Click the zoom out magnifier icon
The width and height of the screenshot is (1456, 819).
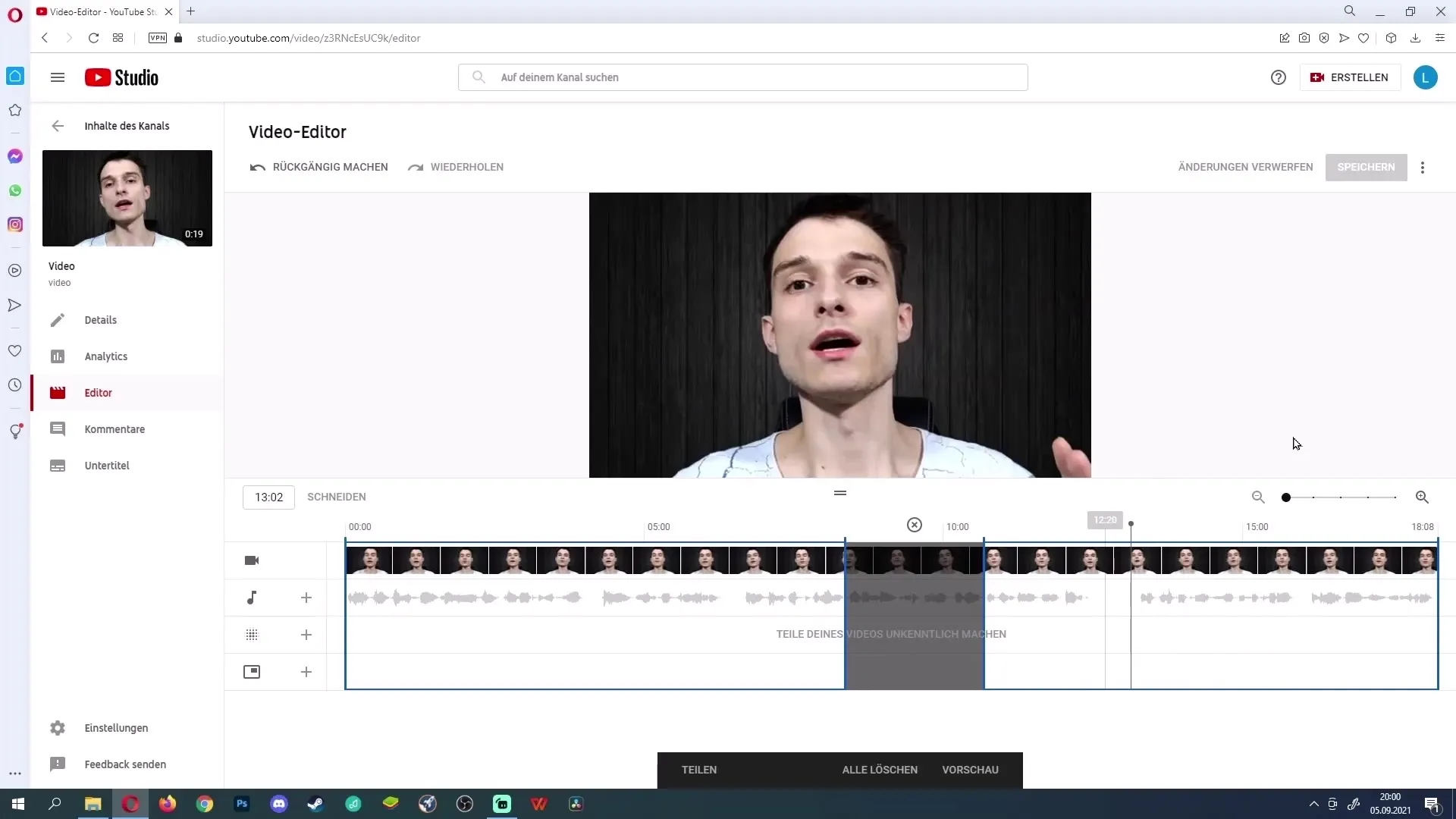[x=1258, y=497]
